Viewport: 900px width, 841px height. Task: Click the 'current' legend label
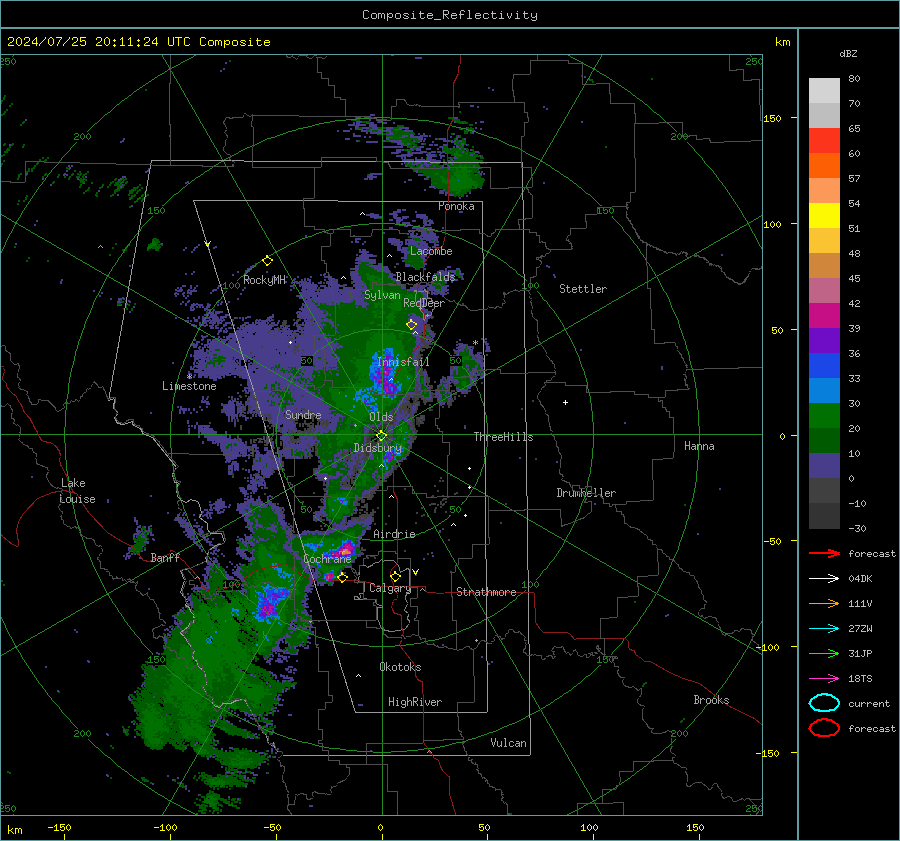click(x=869, y=703)
